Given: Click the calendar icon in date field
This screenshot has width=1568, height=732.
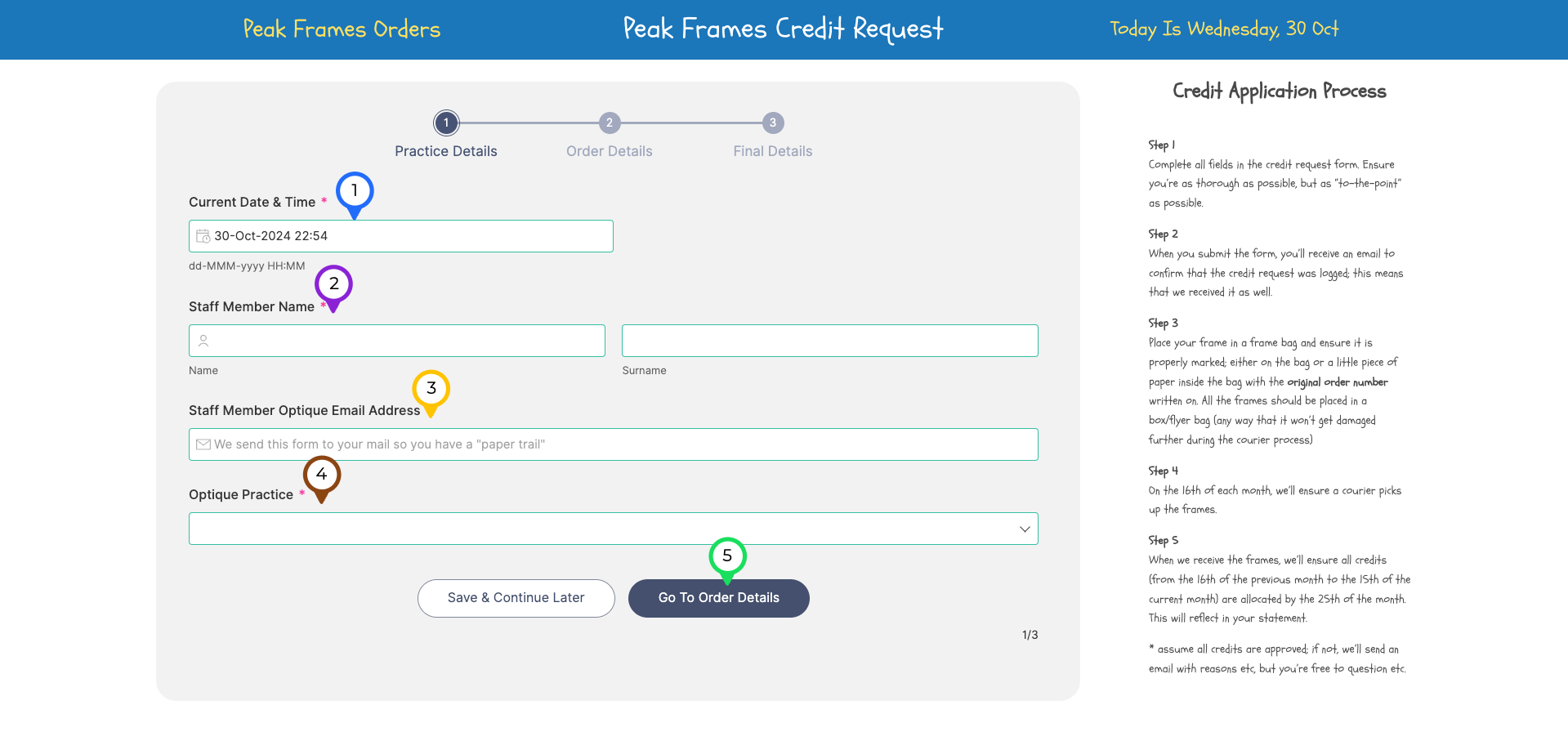Looking at the screenshot, I should click(203, 236).
